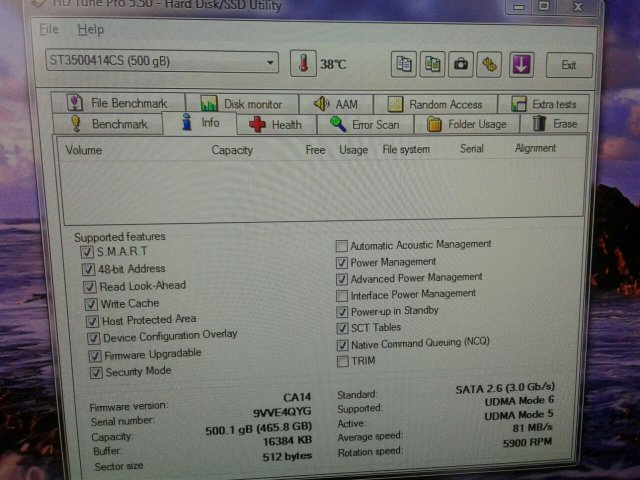Toggle the Automatic Acoustic Management checkbox
This screenshot has height=480, width=640.
click(x=342, y=245)
